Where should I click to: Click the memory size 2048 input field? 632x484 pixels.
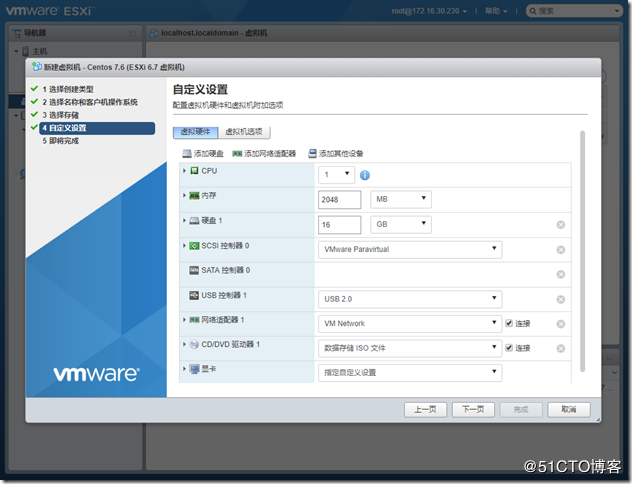click(339, 199)
